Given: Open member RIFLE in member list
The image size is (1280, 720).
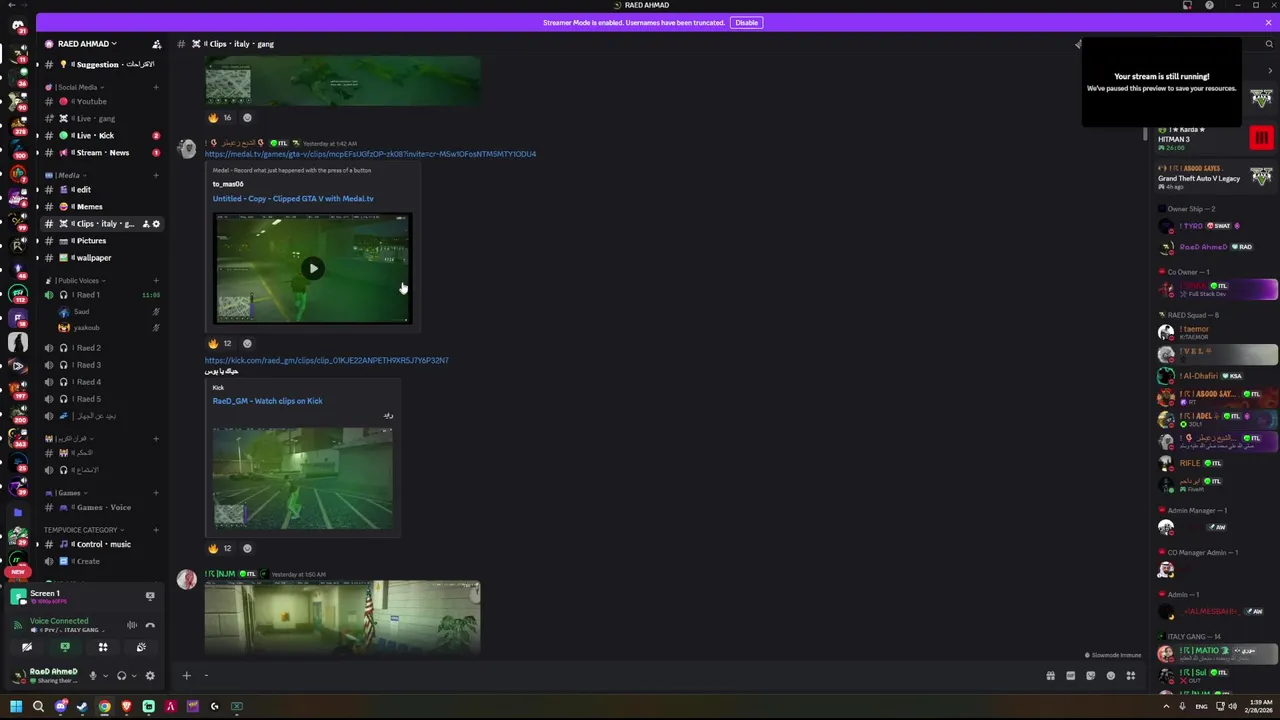Looking at the screenshot, I should pos(1217,463).
